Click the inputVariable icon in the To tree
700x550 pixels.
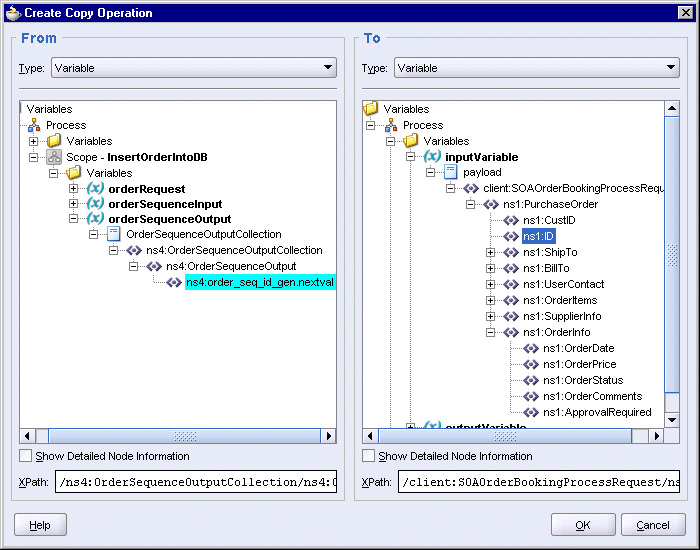(432, 157)
